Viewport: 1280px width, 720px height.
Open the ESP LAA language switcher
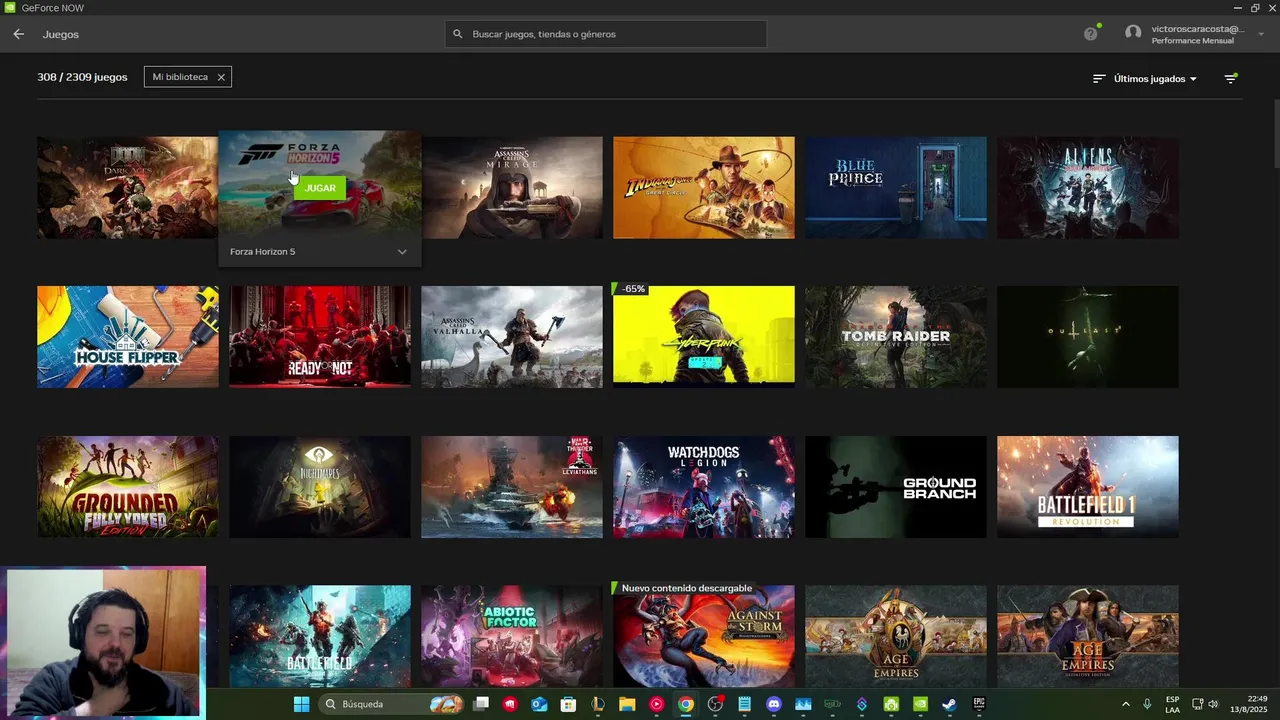point(1172,704)
